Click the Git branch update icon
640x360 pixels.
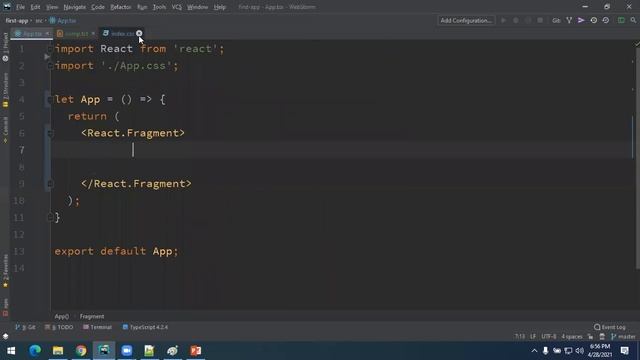(569, 20)
